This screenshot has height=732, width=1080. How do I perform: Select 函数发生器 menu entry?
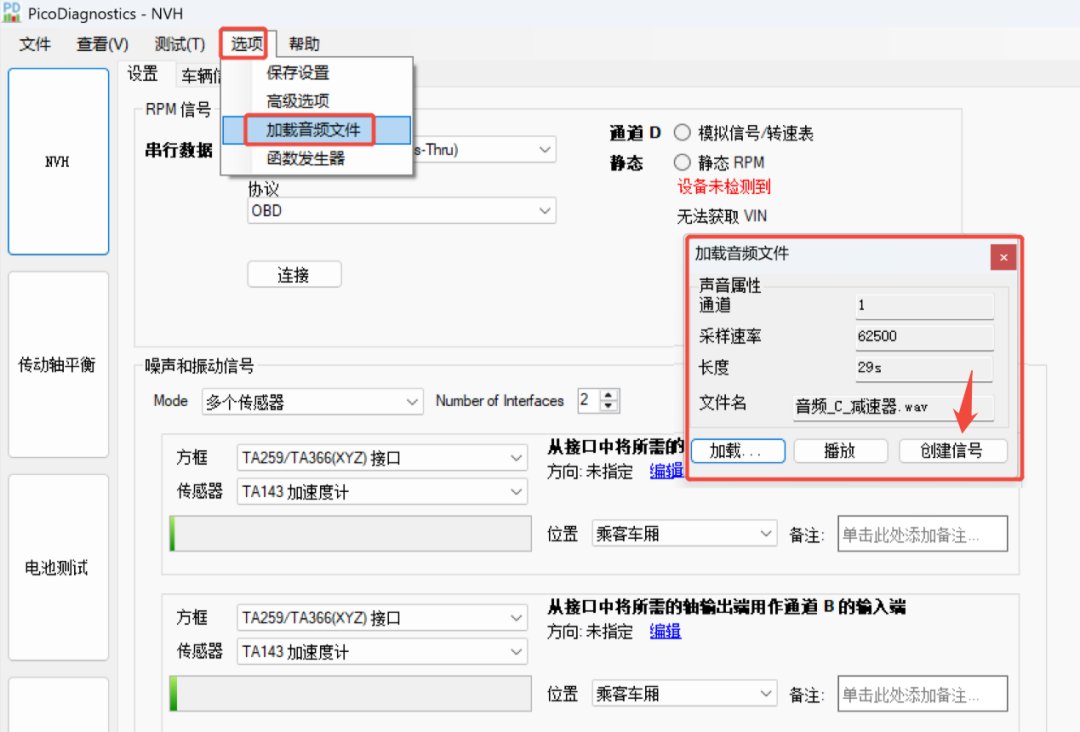317,158
